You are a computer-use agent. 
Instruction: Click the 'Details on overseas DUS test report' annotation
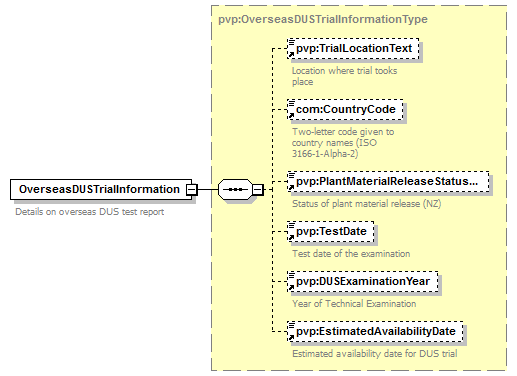[90, 212]
